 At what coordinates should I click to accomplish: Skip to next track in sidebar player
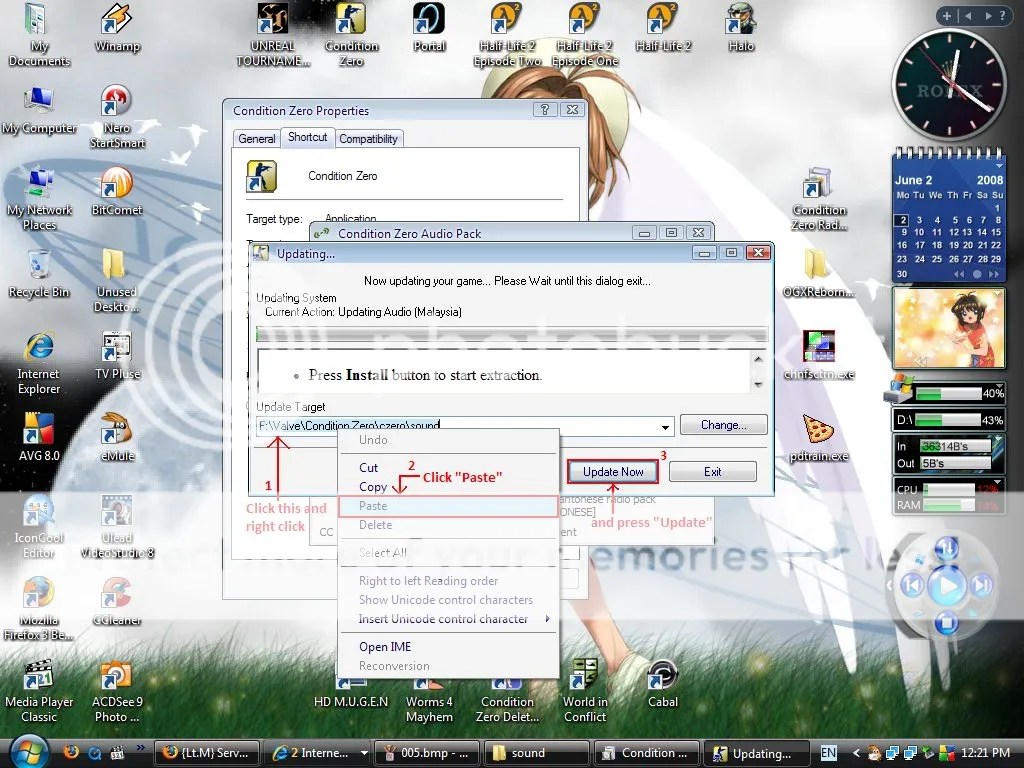click(984, 585)
